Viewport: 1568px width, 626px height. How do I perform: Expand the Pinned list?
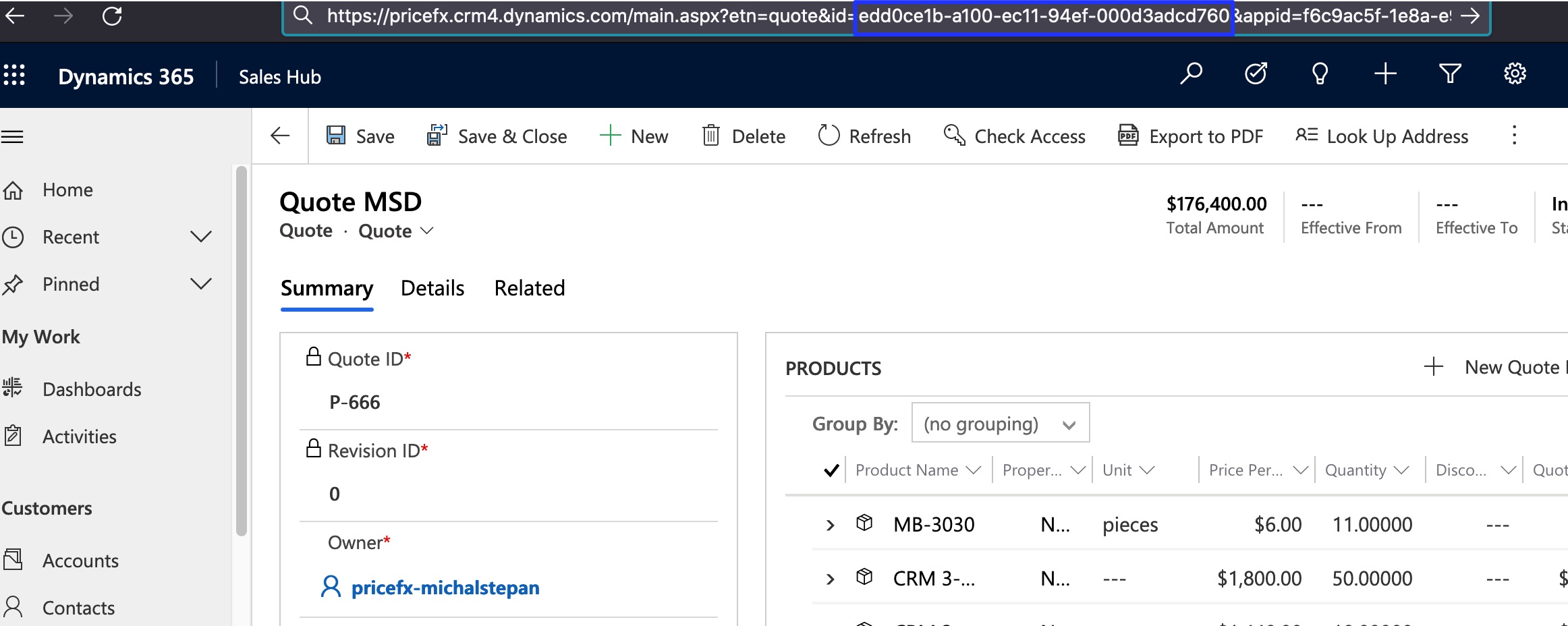[201, 284]
